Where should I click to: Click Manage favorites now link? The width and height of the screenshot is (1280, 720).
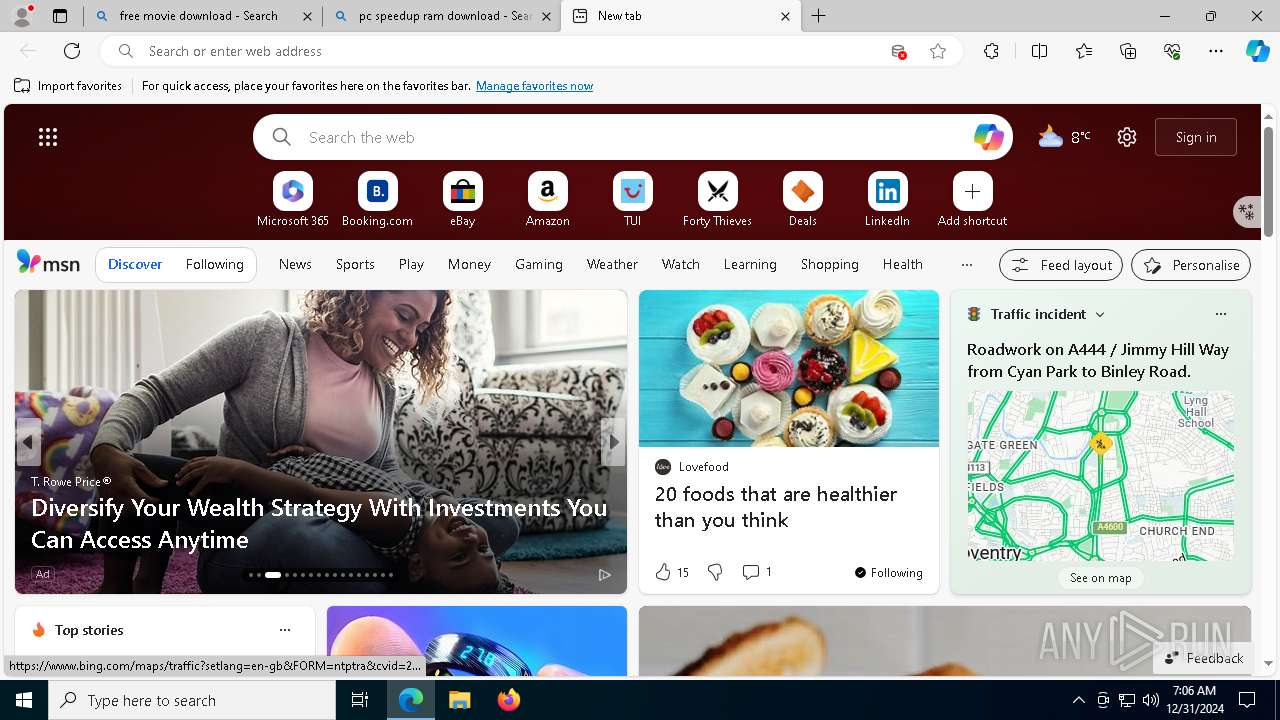534,86
